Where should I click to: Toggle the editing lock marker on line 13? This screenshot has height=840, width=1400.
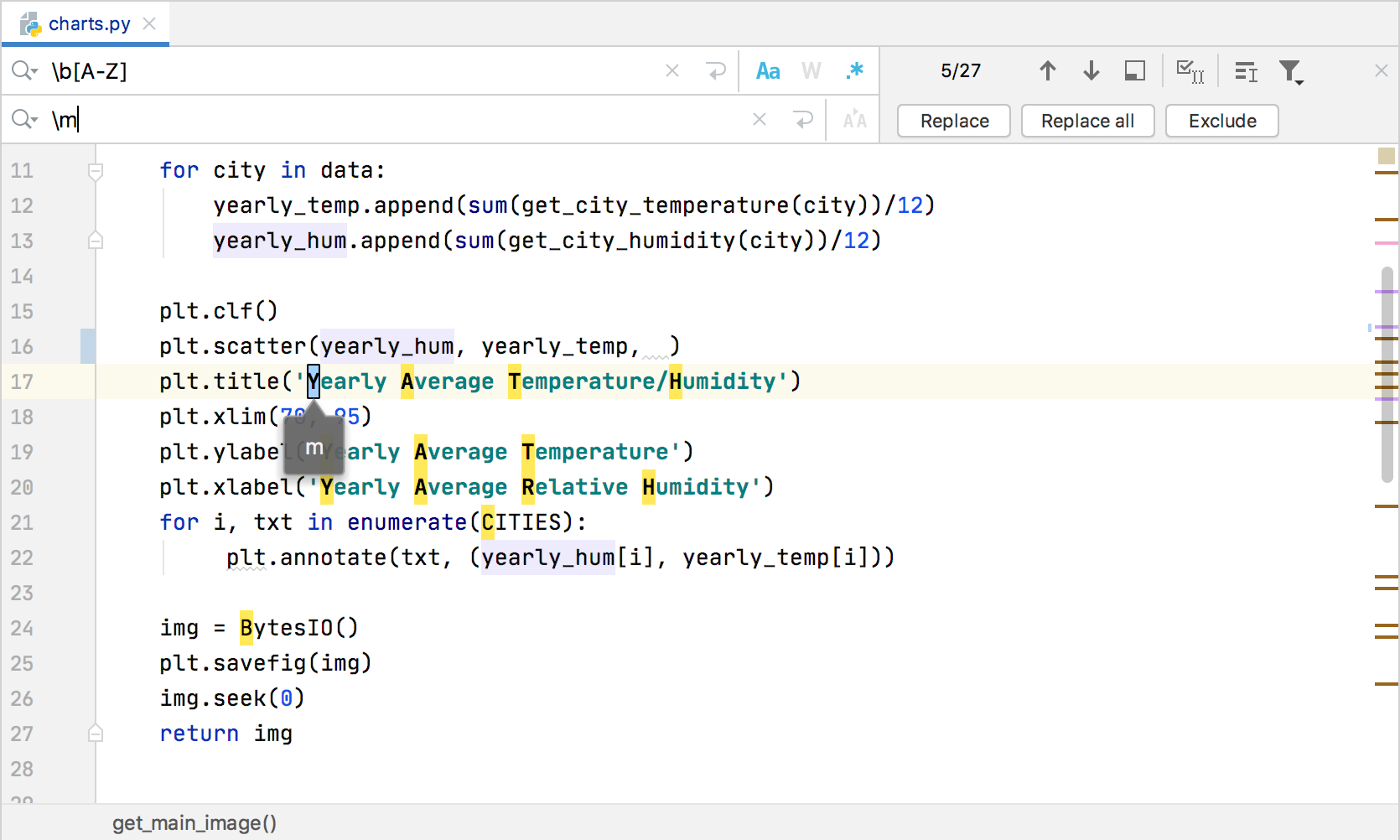96,240
